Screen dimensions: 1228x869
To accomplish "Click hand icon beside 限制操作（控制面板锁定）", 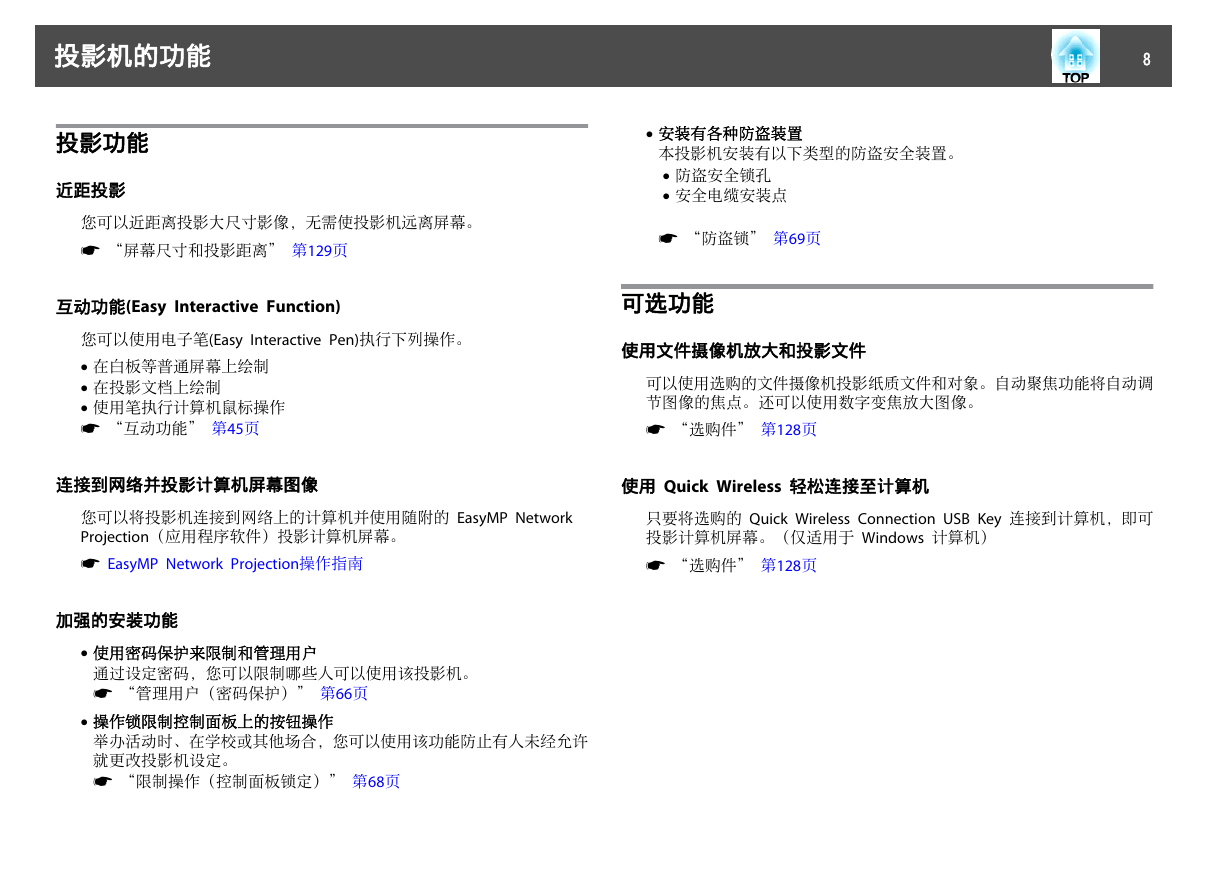I will 104,781.
